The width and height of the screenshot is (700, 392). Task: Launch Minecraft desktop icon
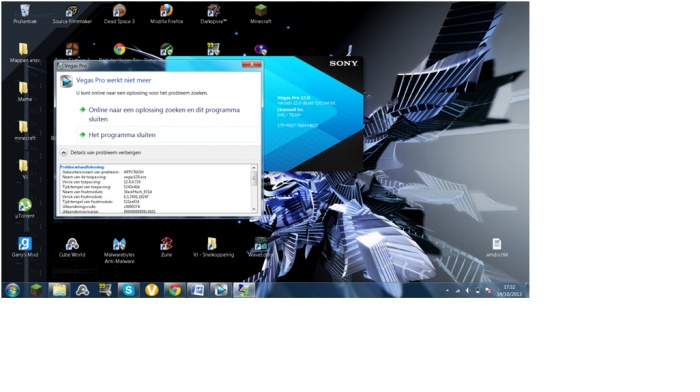pyautogui.click(x=261, y=14)
